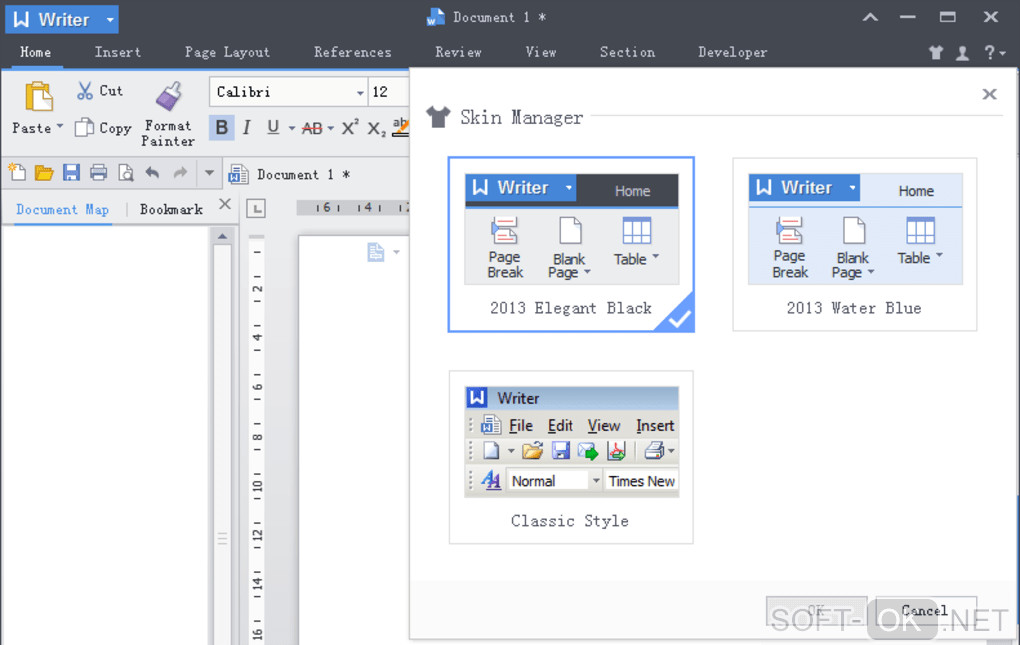Open the underline style dropdown arrow
This screenshot has width=1020, height=645.
coord(291,128)
